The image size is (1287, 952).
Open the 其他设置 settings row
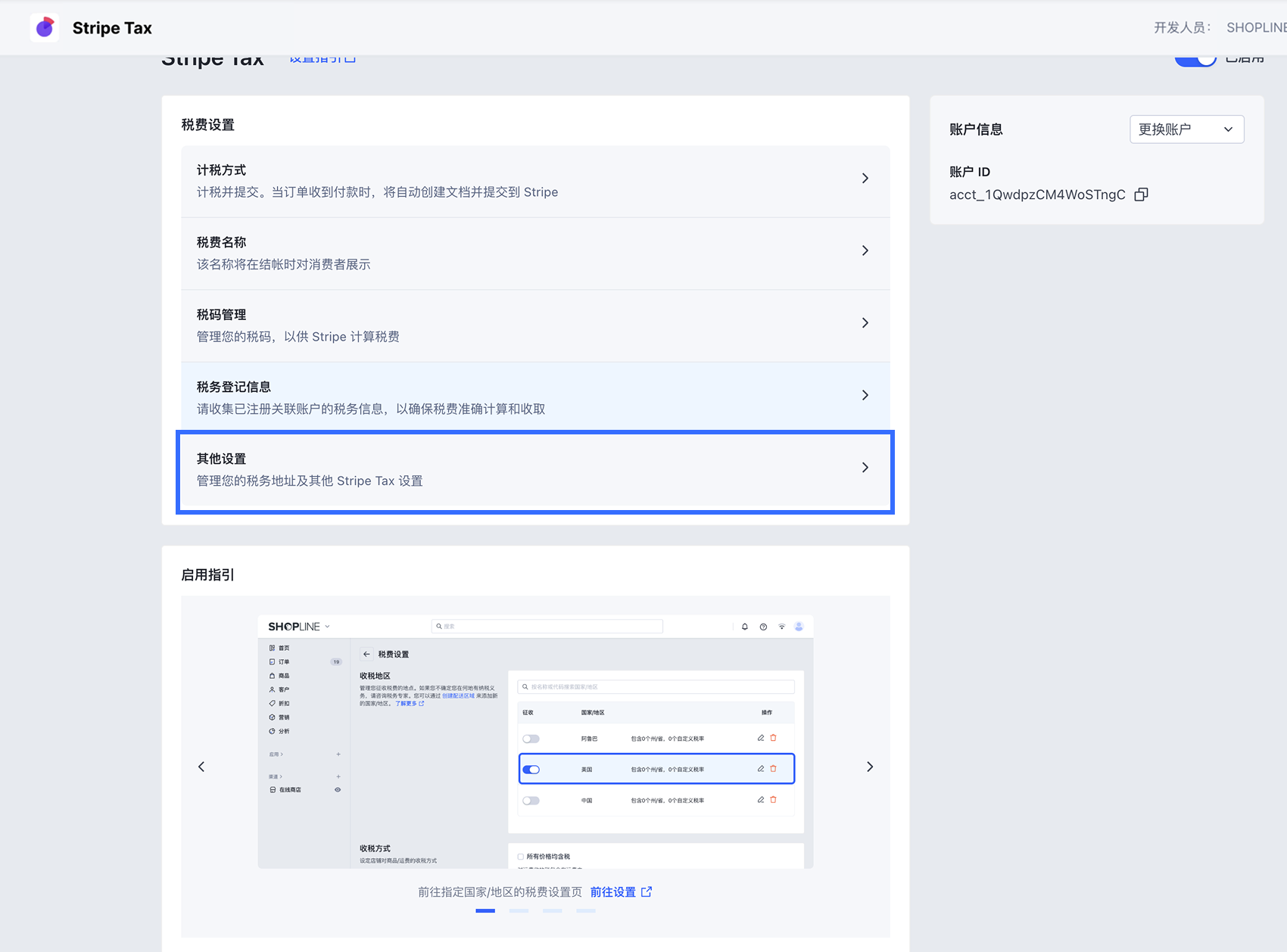(535, 471)
